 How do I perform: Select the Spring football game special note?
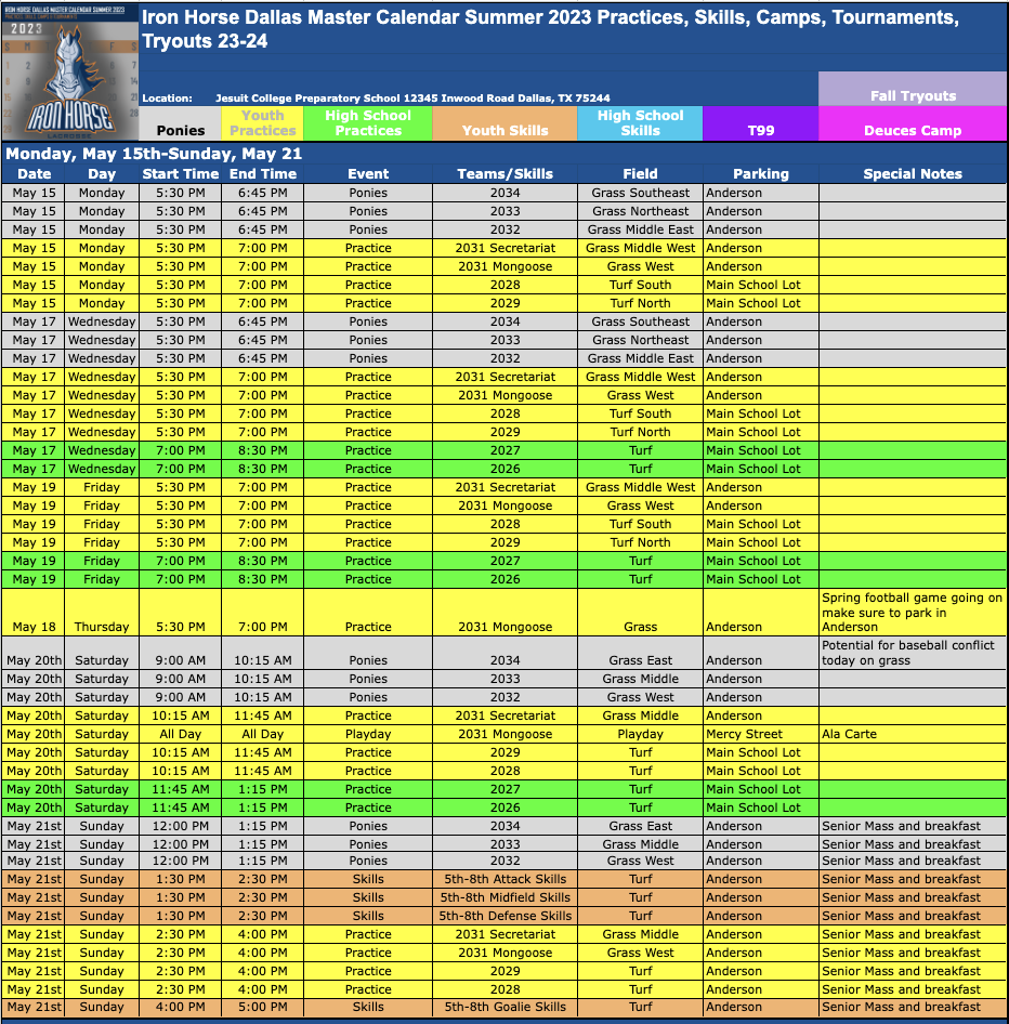coord(911,612)
